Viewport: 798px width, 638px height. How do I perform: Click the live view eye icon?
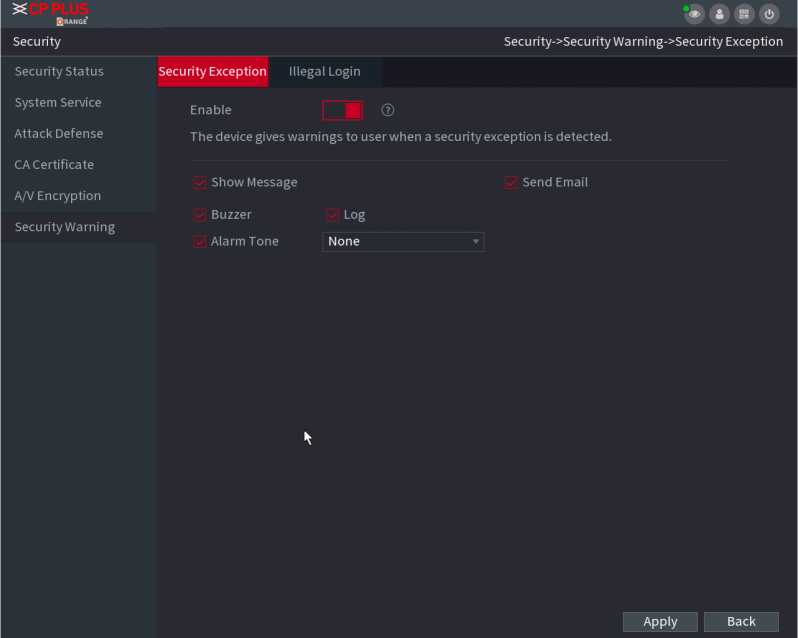click(x=694, y=14)
